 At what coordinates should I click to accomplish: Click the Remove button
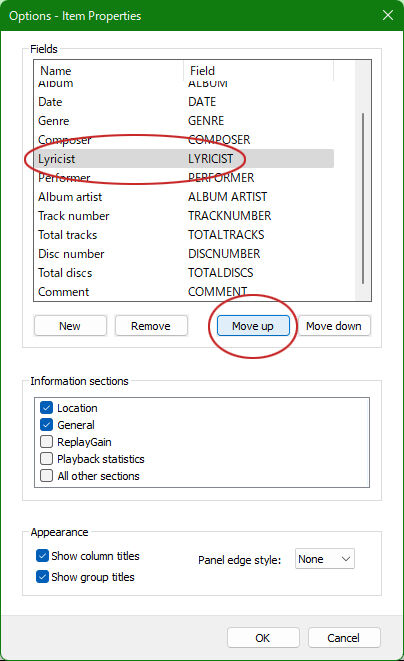[151, 326]
